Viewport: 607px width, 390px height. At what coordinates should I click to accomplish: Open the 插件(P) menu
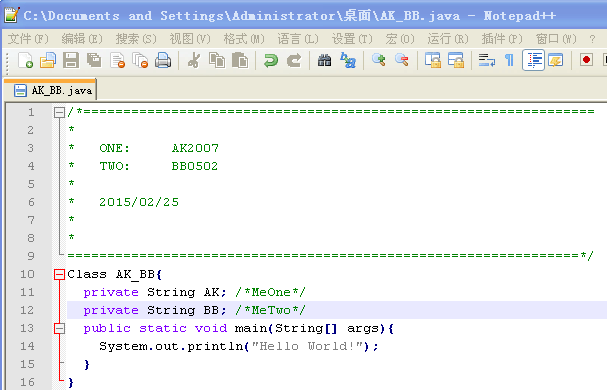502,39
